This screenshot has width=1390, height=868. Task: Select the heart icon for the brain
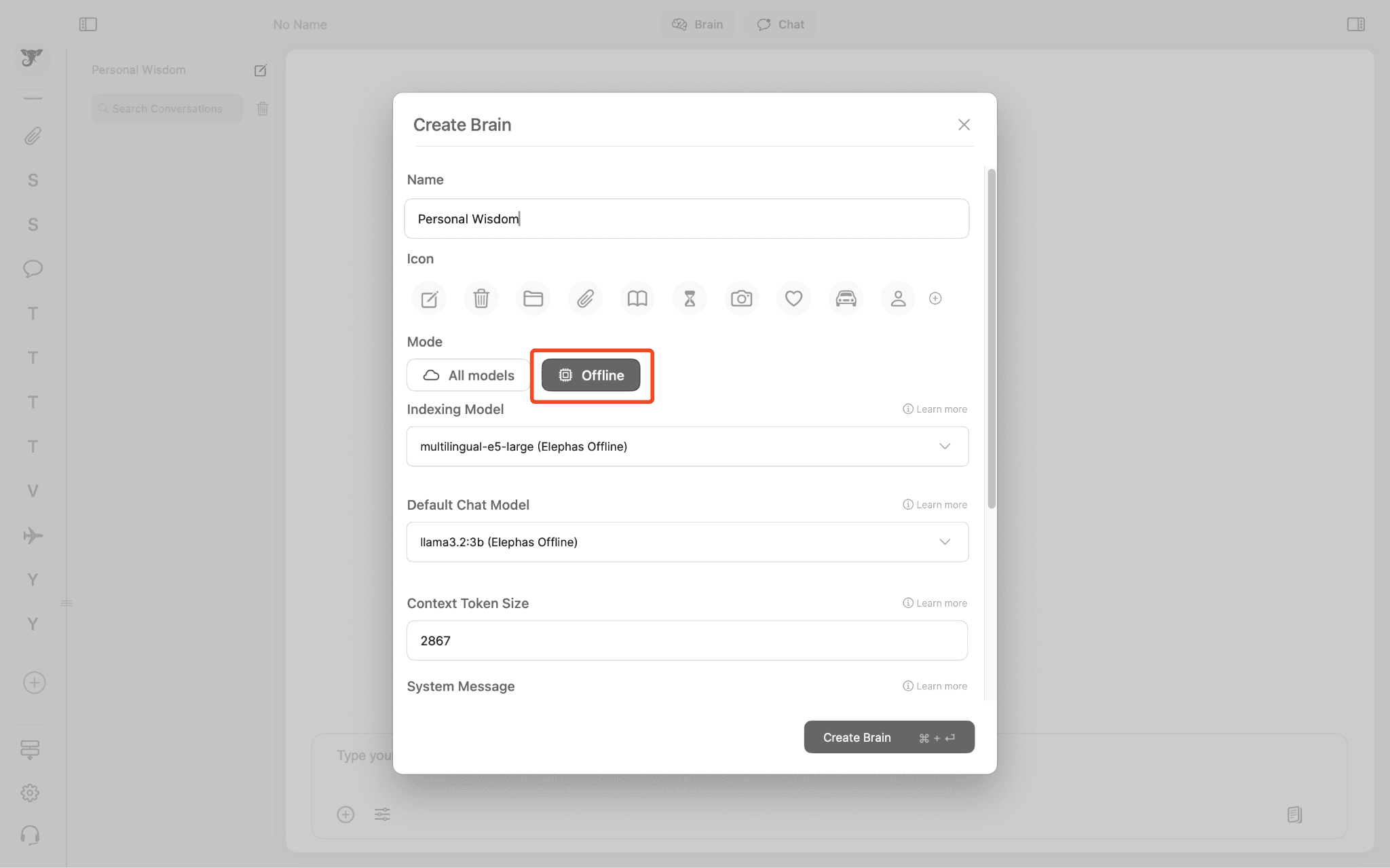793,299
